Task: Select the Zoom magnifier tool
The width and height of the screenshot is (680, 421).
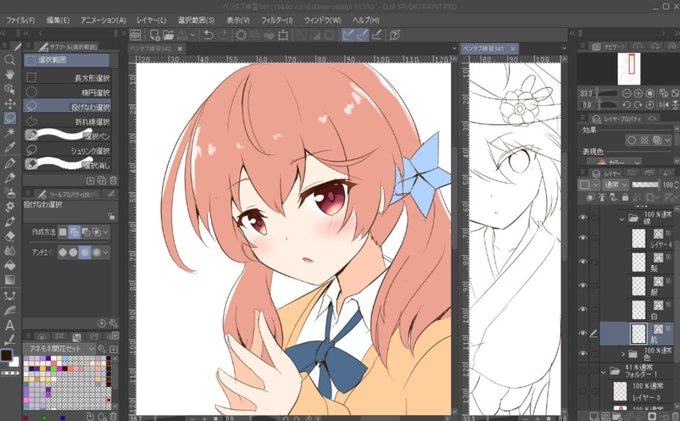Action: (x=10, y=59)
